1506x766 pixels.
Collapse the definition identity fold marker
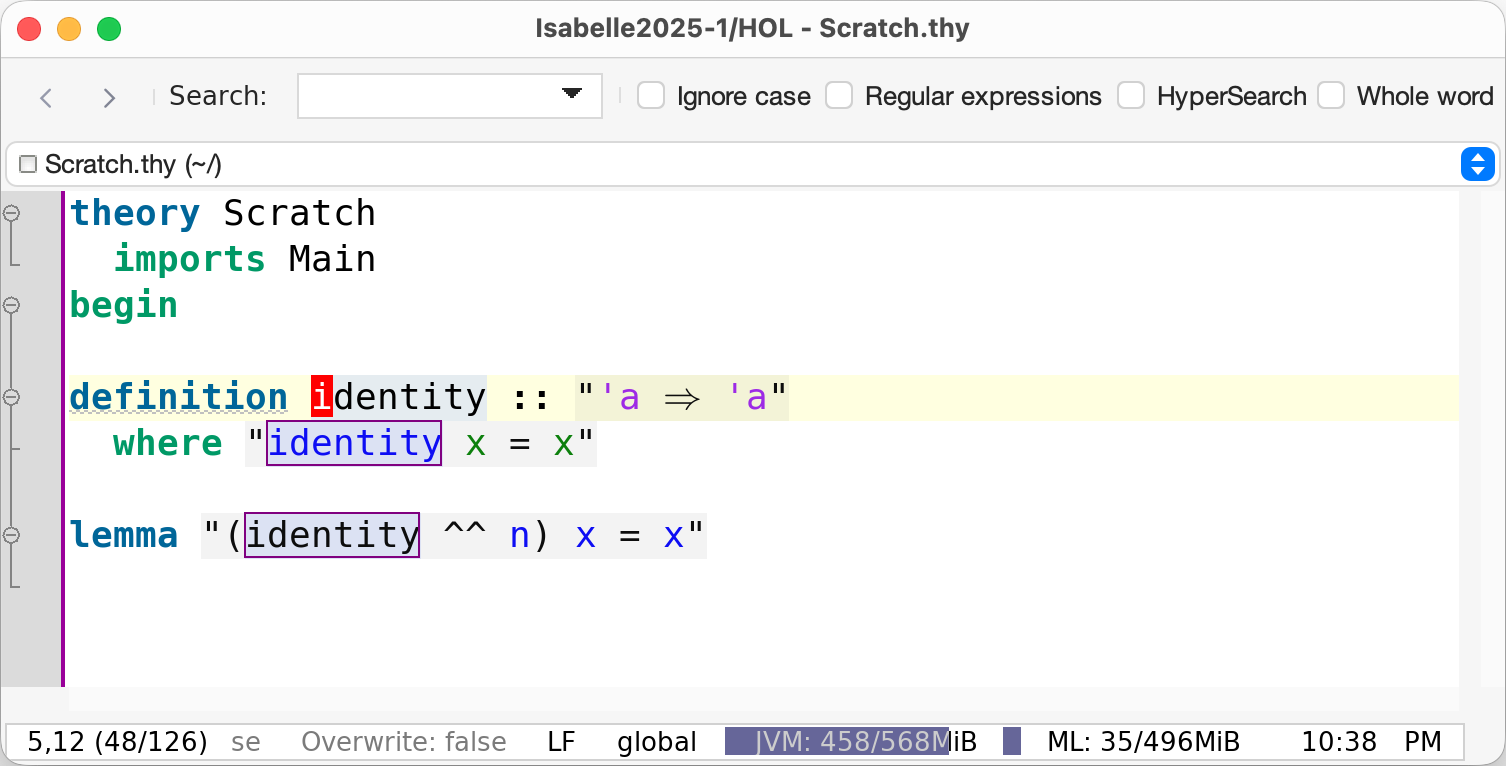[12, 397]
